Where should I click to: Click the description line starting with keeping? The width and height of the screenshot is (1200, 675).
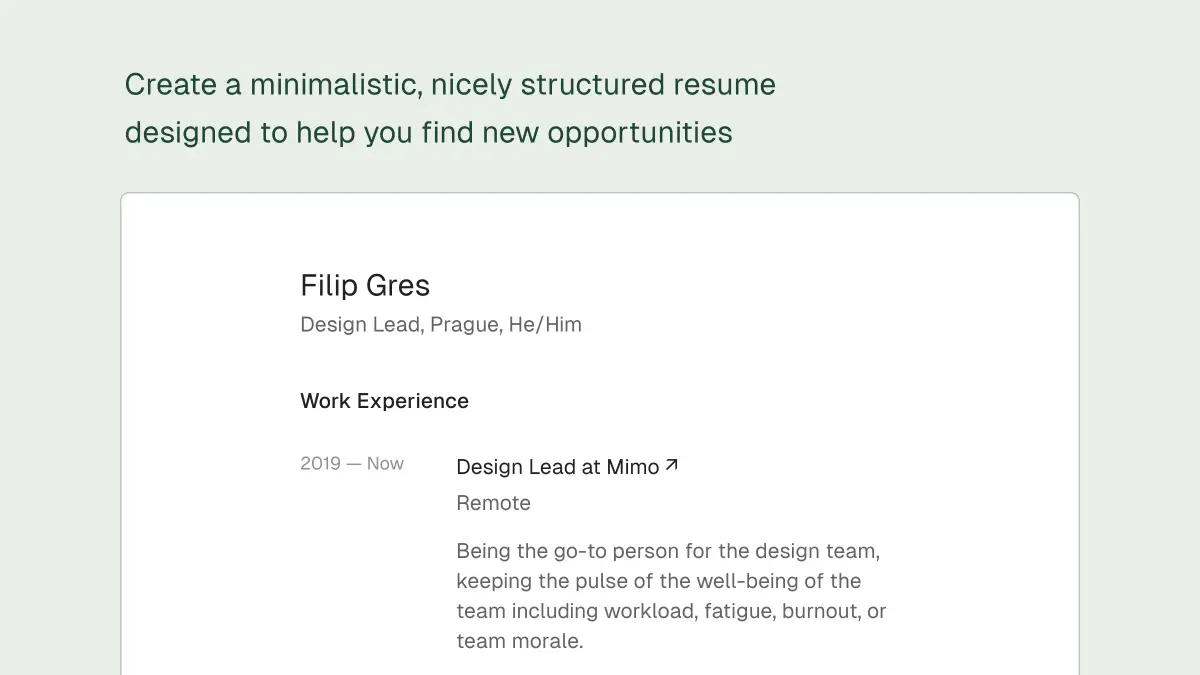658,581
